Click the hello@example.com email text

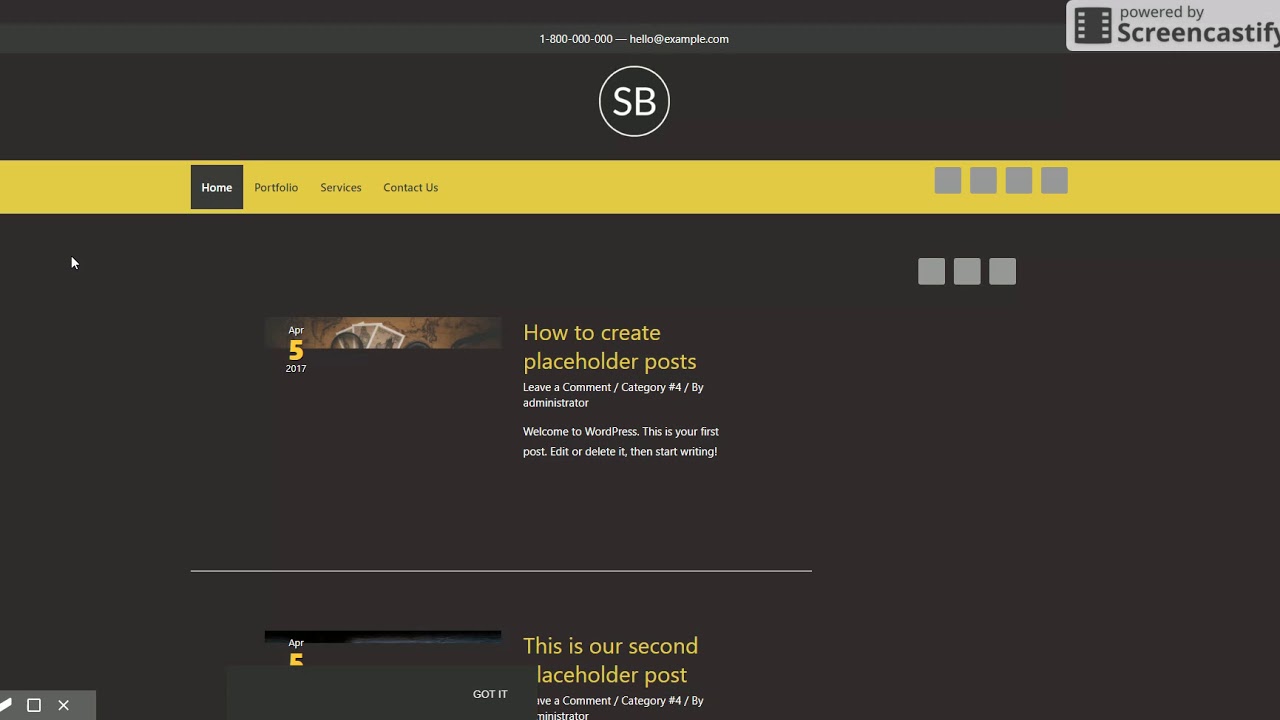pos(679,39)
